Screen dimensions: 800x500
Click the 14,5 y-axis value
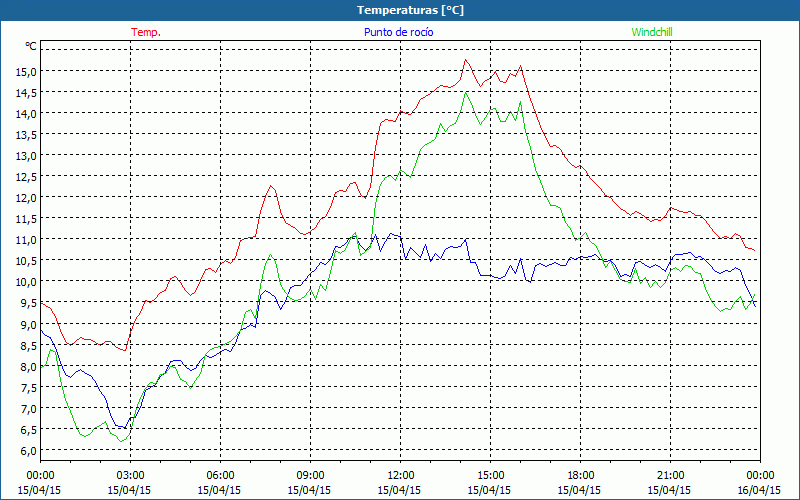(27, 93)
